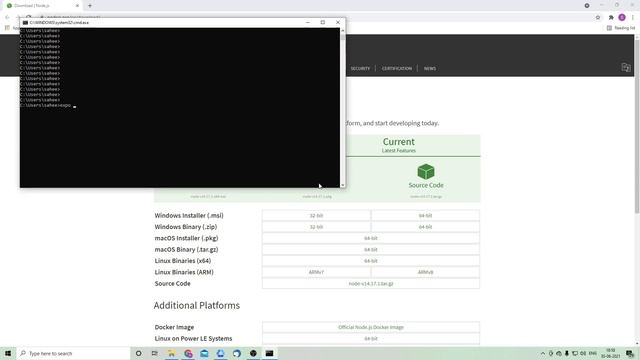The height and width of the screenshot is (360, 640).
Task: Bookmark this page with the star icon
Action: pos(598,18)
